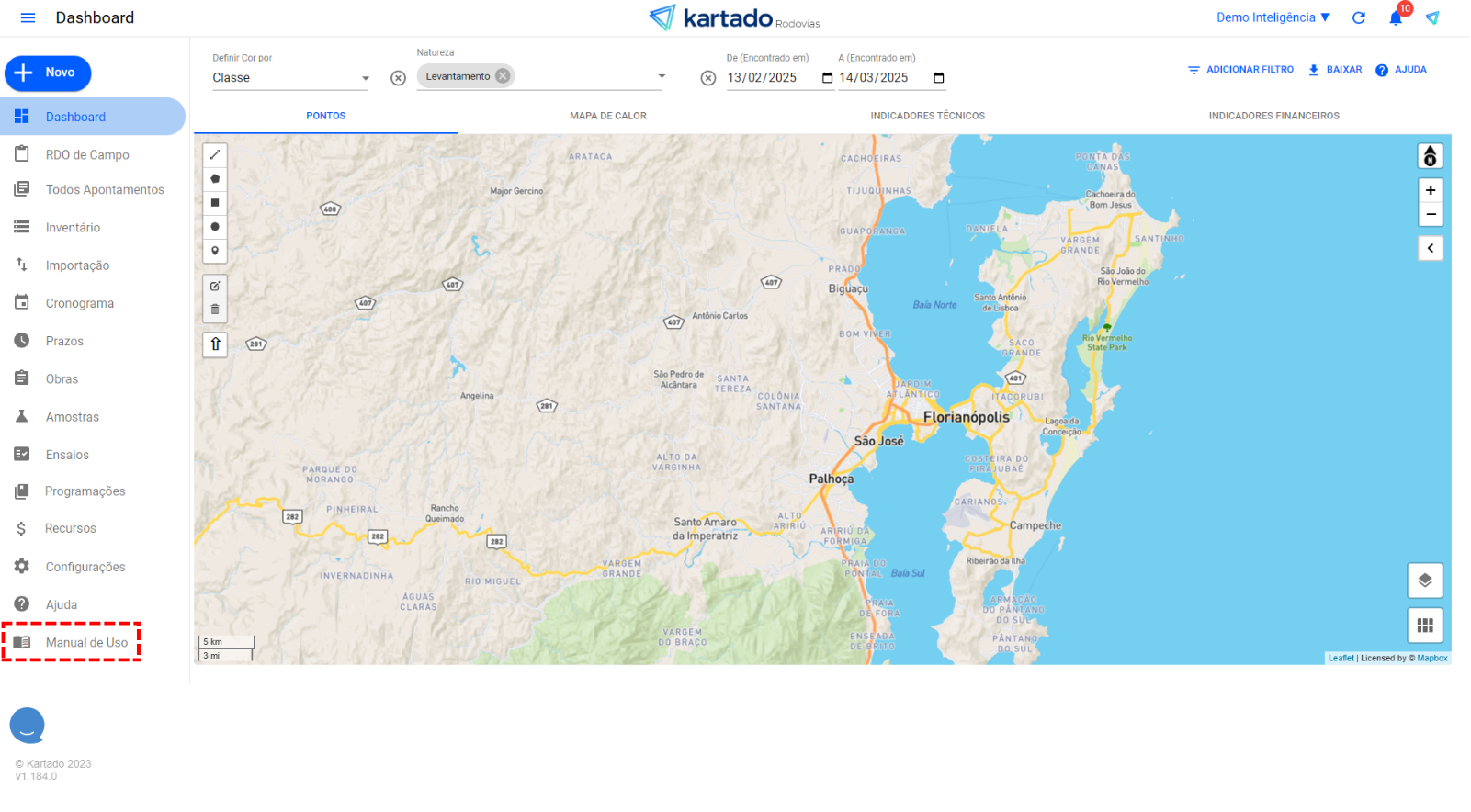Image resolution: width=1471 pixels, height=812 pixels.
Task: Open the notifications bell
Action: [1396, 18]
